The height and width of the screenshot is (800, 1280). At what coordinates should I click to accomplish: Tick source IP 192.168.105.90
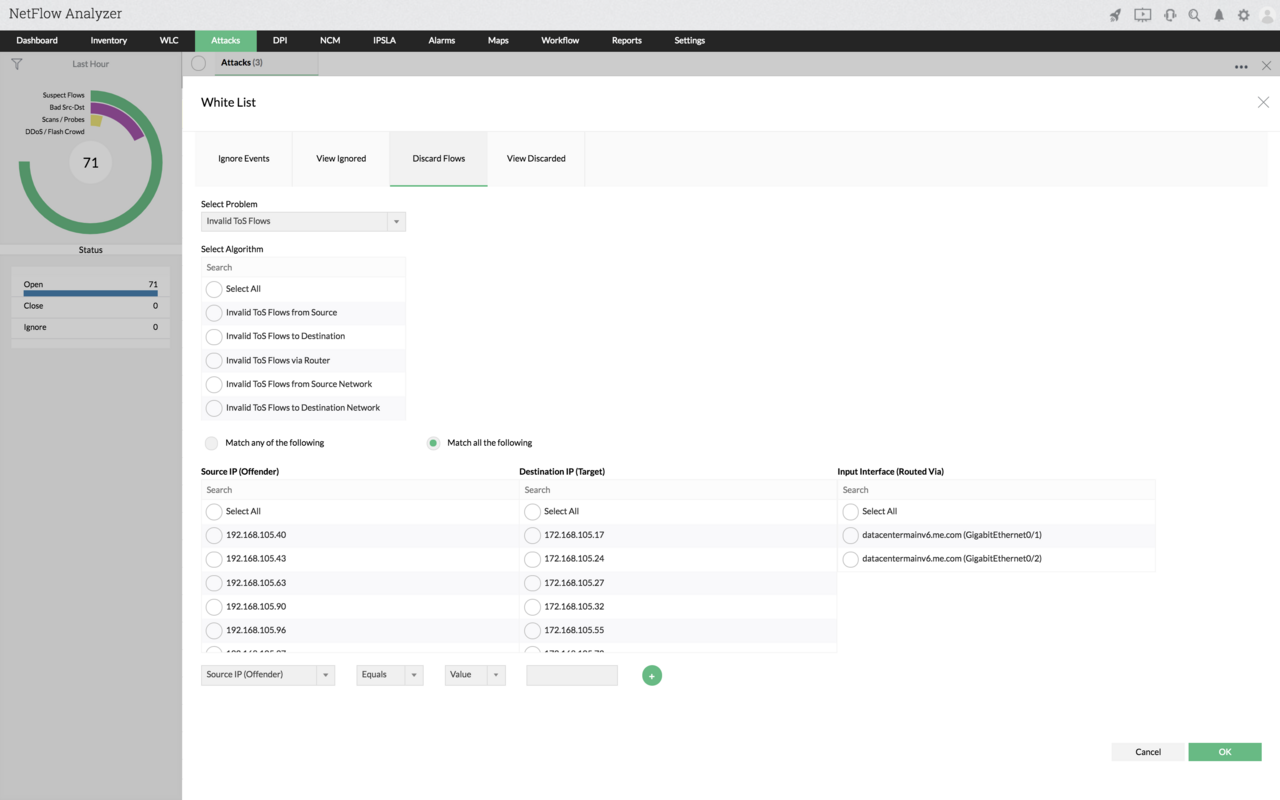214,607
